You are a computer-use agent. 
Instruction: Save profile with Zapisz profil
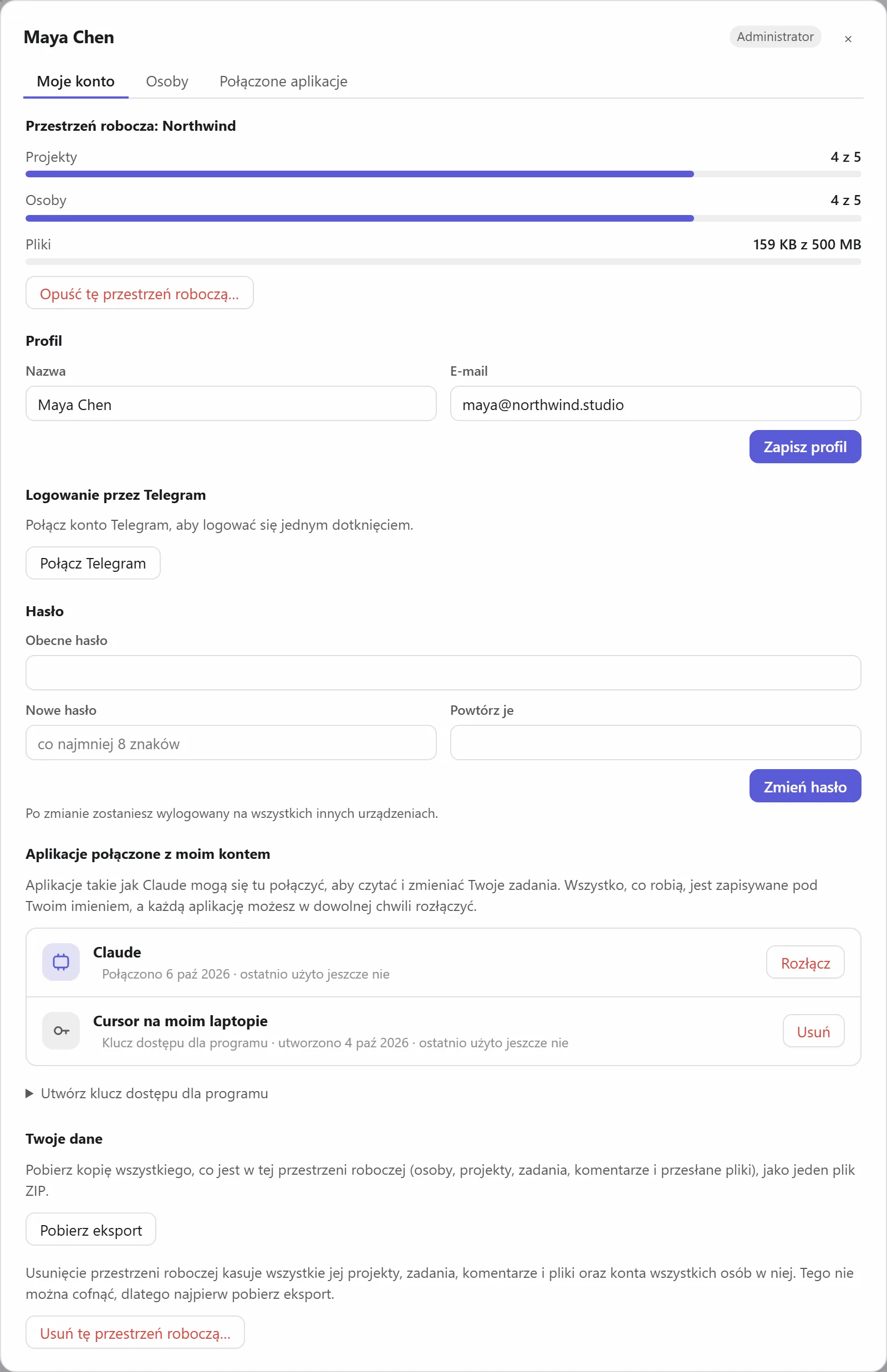[804, 447]
